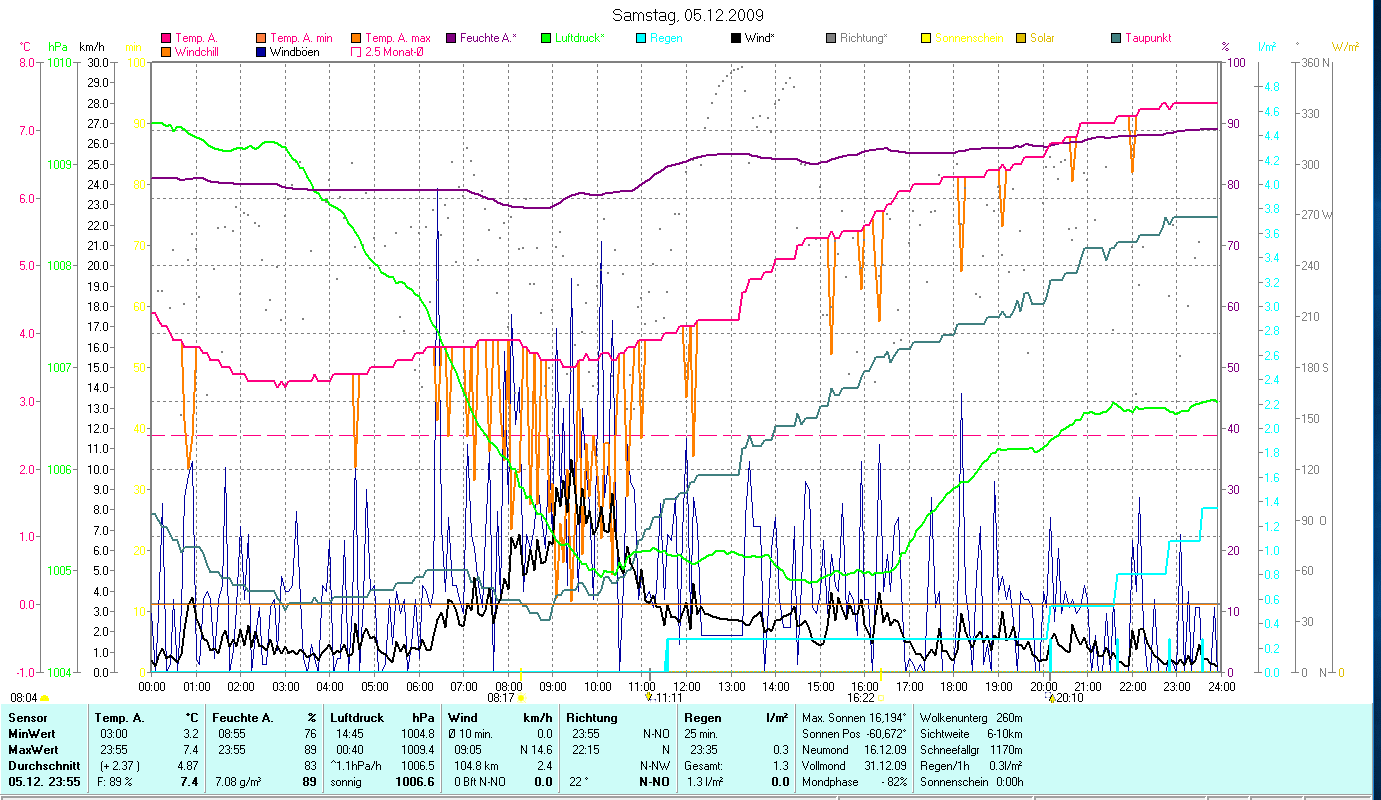Image resolution: width=1381 pixels, height=800 pixels.
Task: Click the pink Temp. A. legend square
Action: (x=165, y=38)
